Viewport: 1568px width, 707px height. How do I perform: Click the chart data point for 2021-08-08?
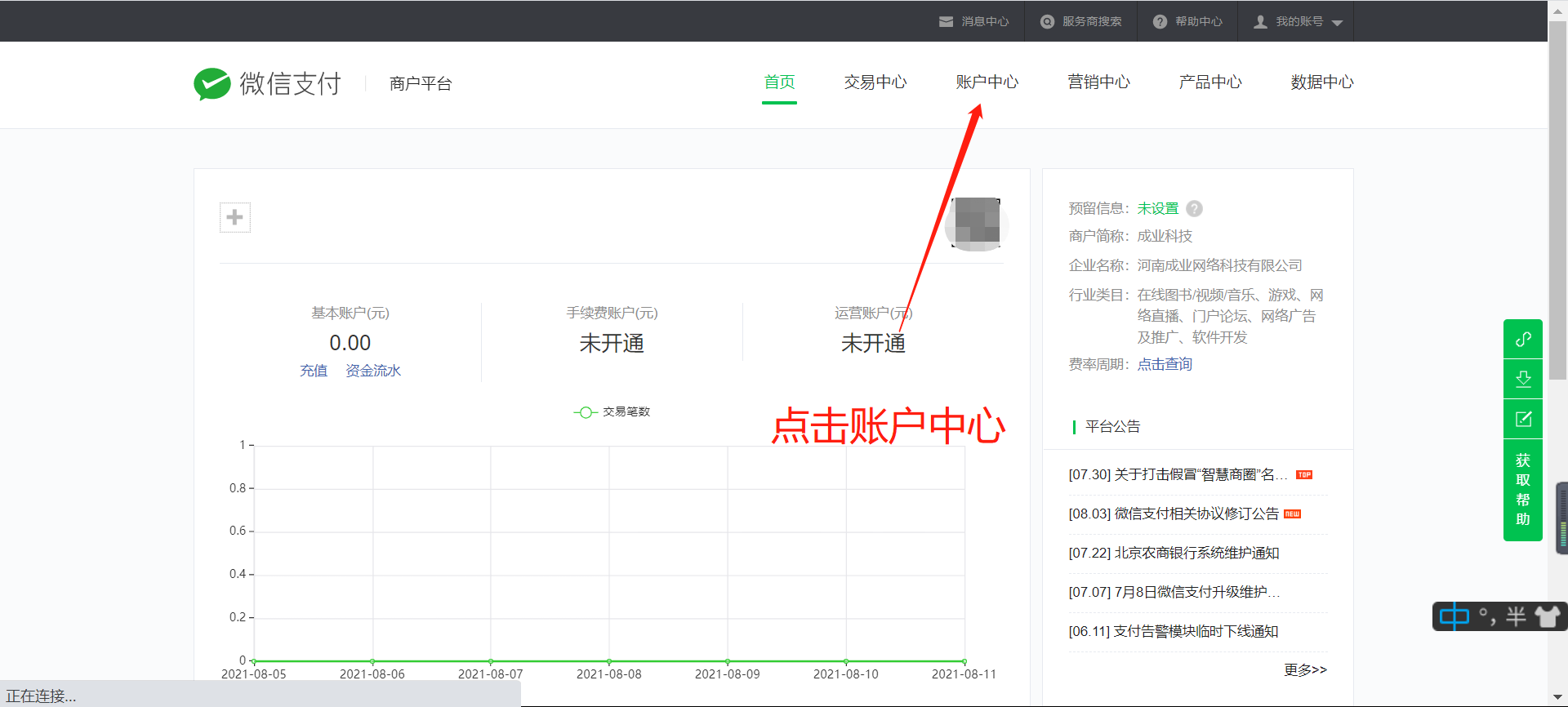tap(609, 661)
